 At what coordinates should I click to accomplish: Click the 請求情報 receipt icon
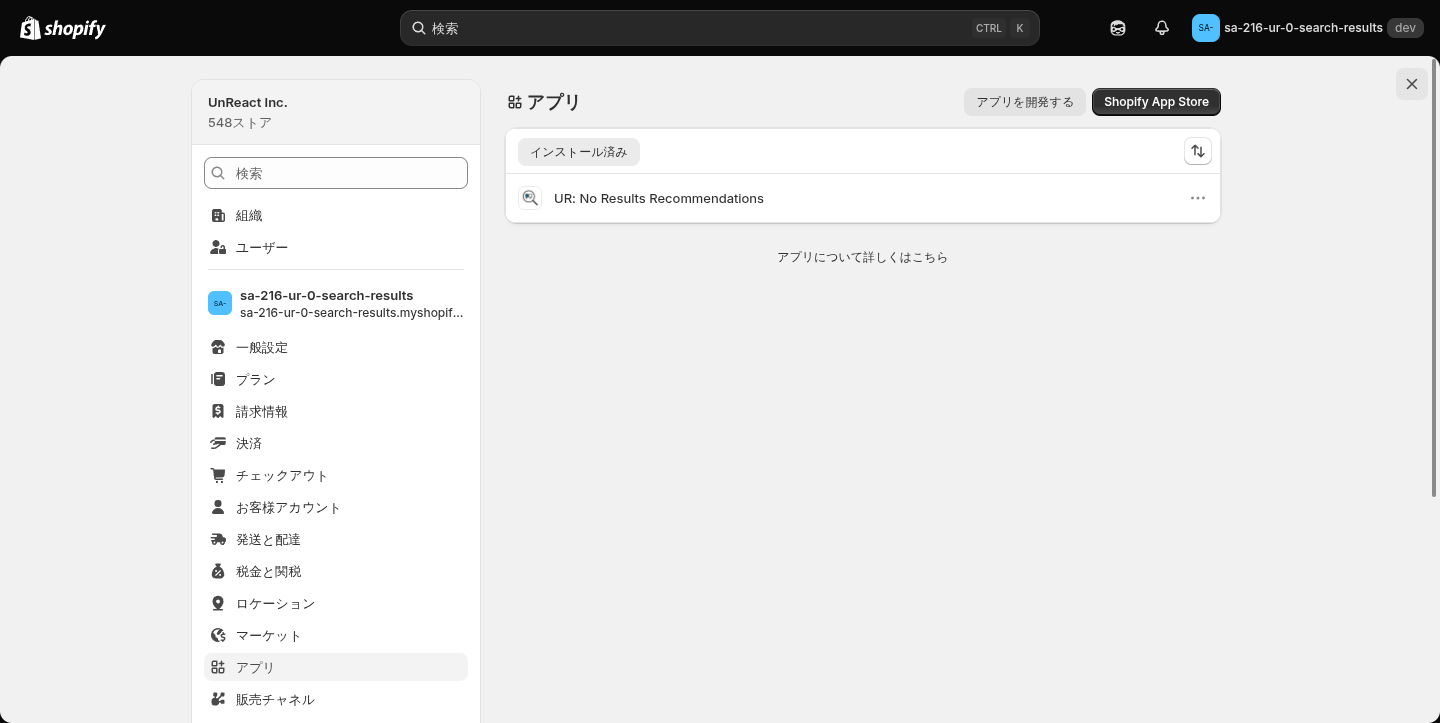pyautogui.click(x=218, y=411)
